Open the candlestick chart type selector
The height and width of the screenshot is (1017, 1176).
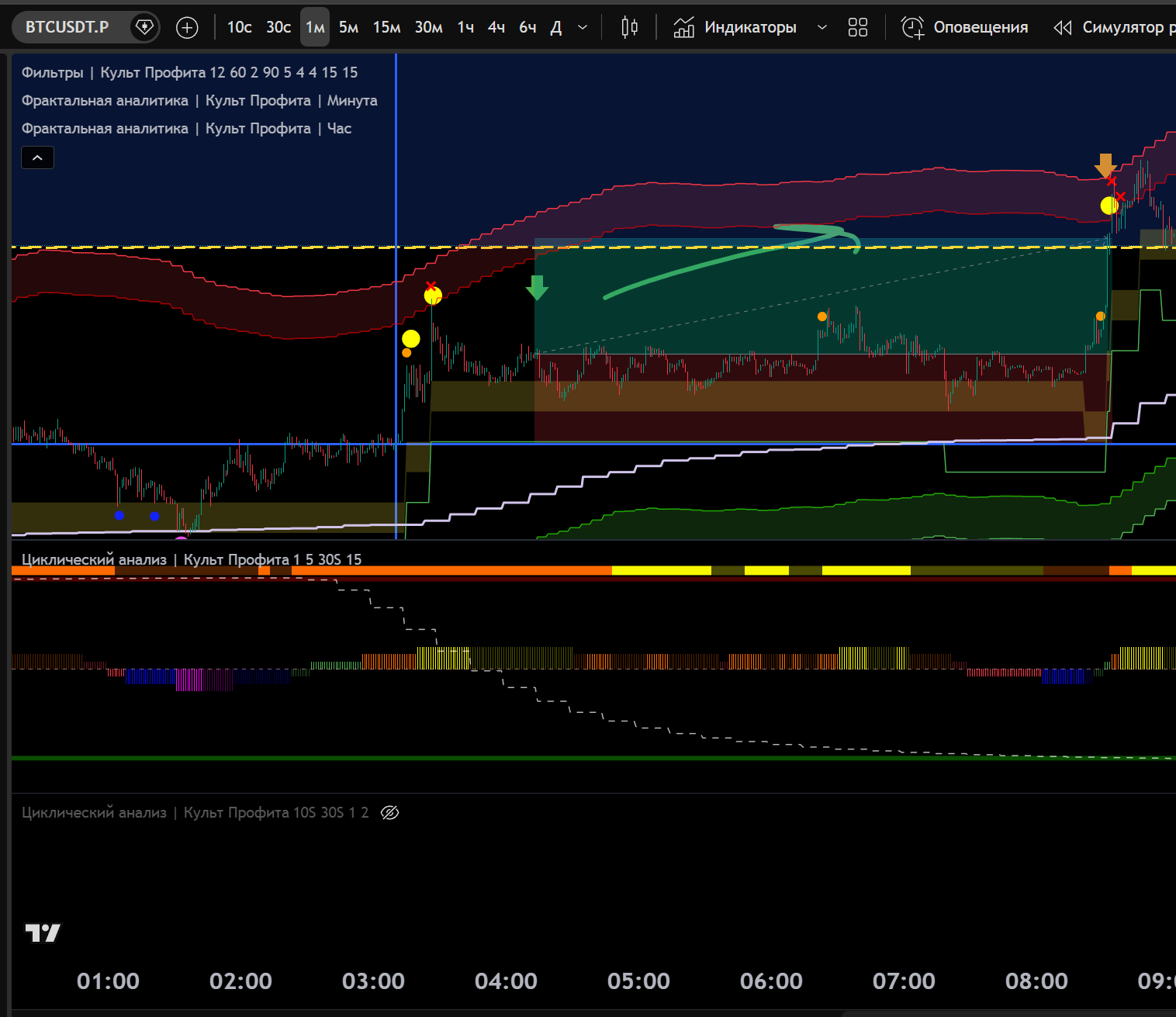click(629, 28)
